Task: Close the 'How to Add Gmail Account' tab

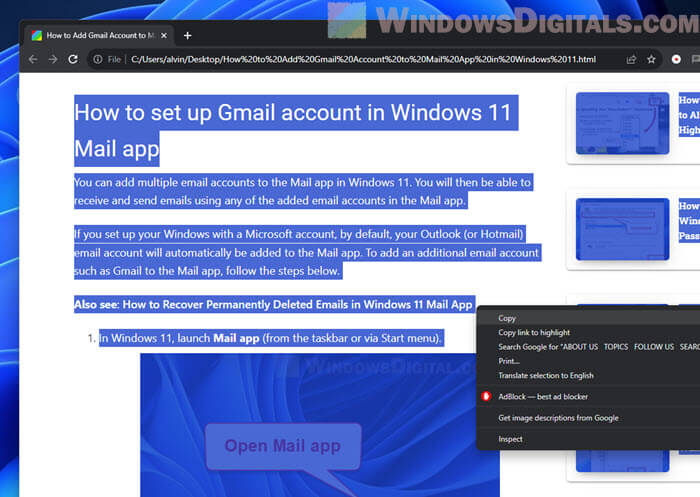Action: pyautogui.click(x=164, y=35)
